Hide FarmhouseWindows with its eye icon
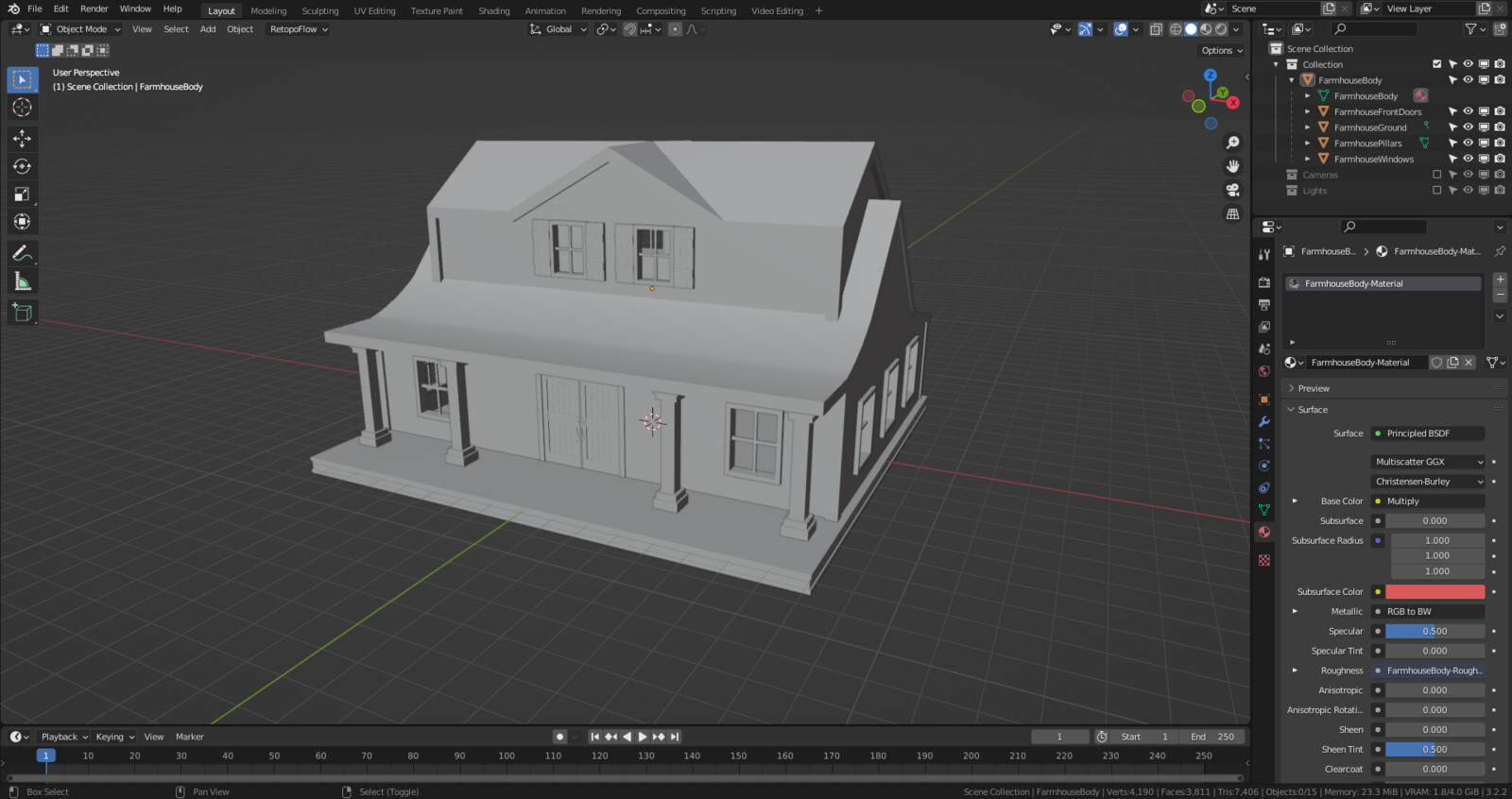Screen dimensions: 1512x799 pyautogui.click(x=1468, y=159)
